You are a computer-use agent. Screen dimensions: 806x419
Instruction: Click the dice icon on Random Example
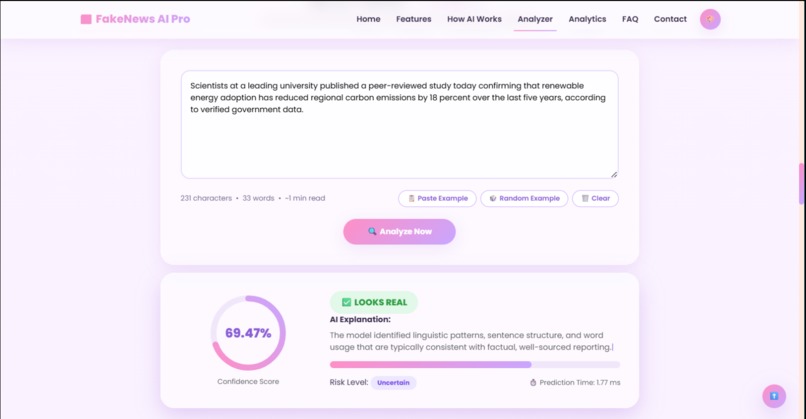[493, 198]
